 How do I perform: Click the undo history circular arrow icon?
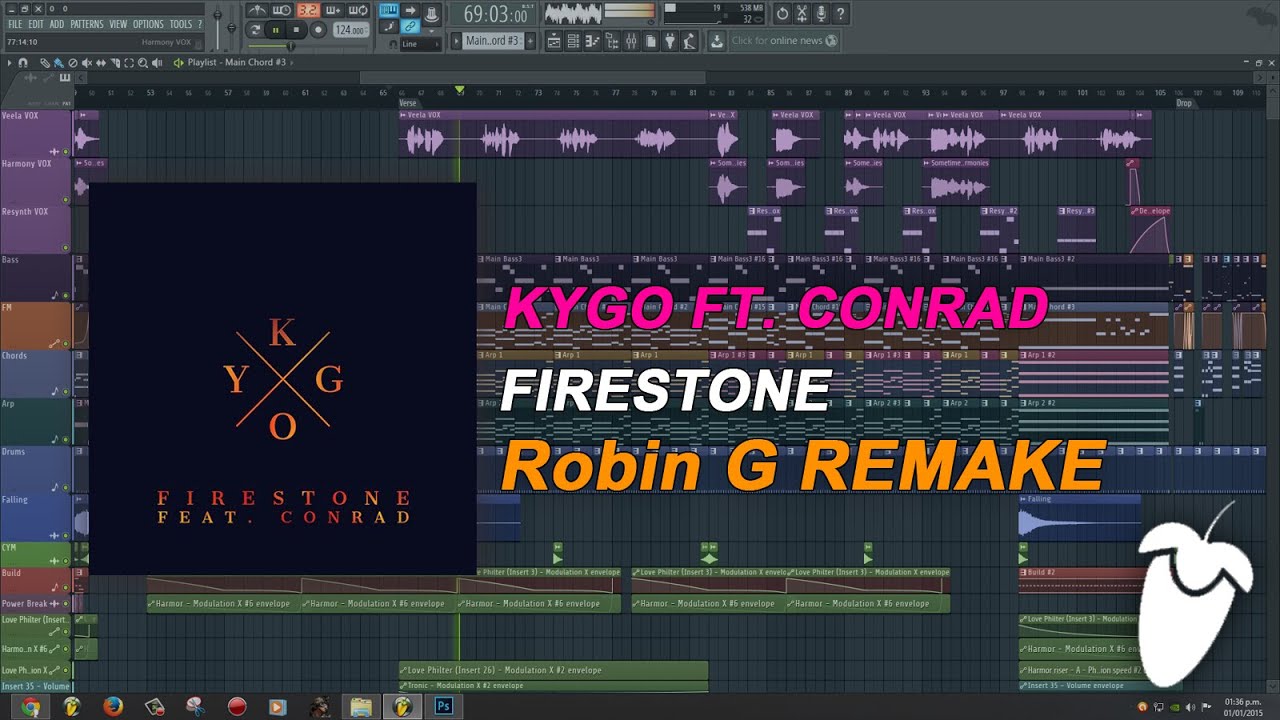point(783,14)
